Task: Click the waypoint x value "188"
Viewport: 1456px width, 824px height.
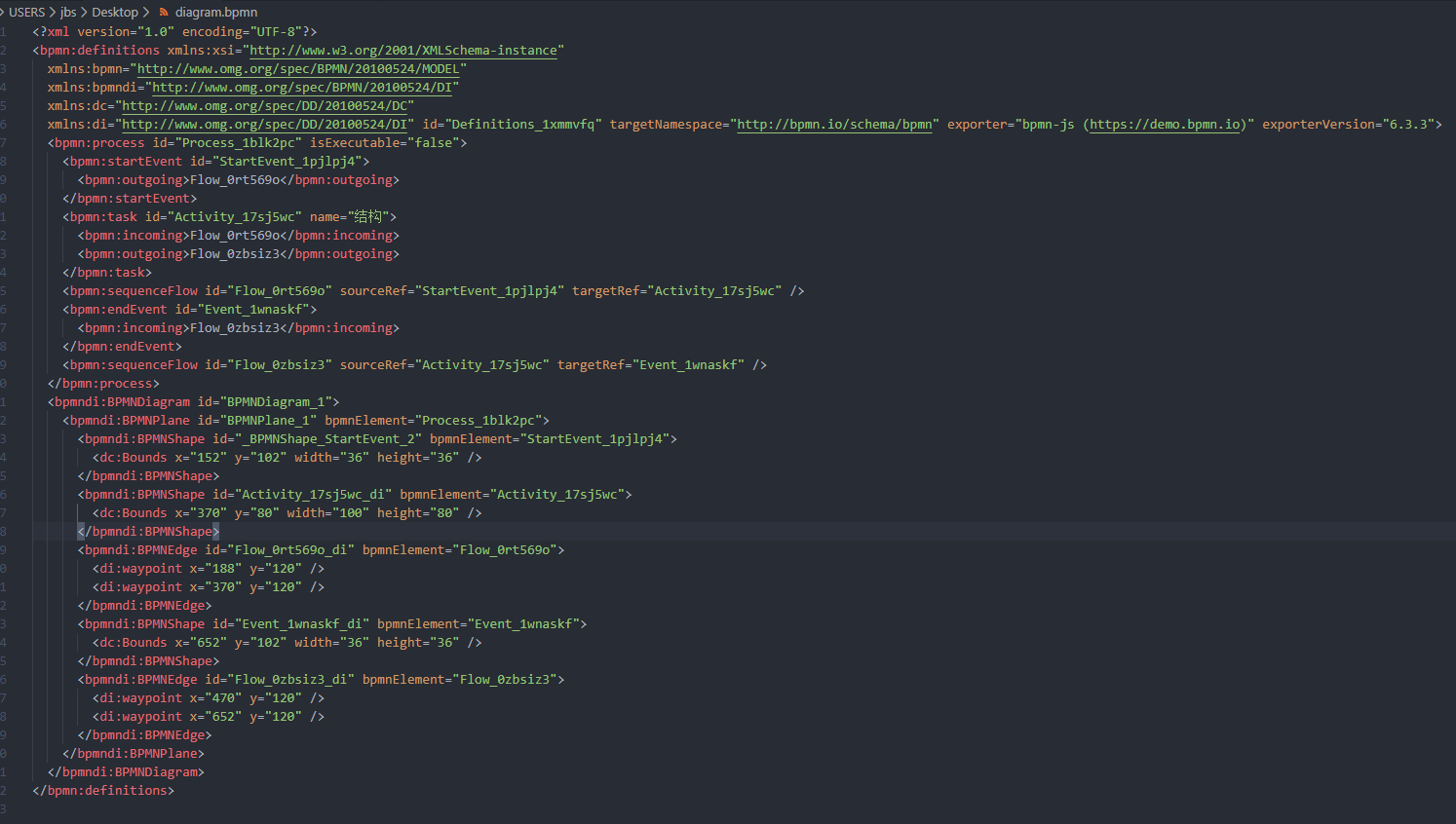Action: coord(223,569)
